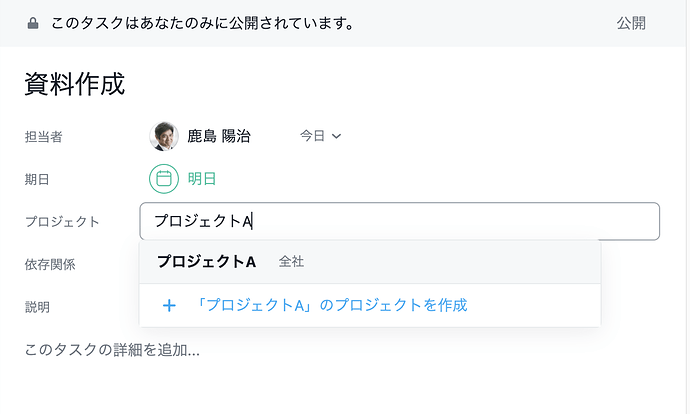Click the lock icon in the privacy banner
Viewport: 690px width, 414px height.
pyautogui.click(x=33, y=23)
